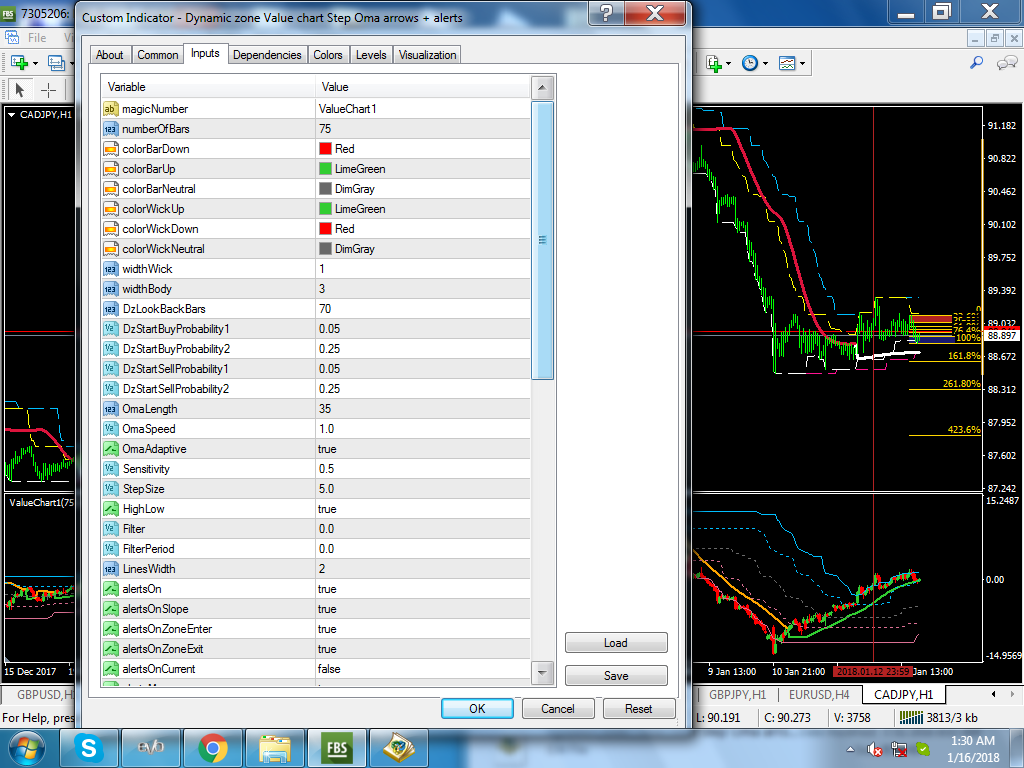This screenshot has height=768, width=1024.
Task: Click the Indicators list toolbar icon
Action: [714, 63]
